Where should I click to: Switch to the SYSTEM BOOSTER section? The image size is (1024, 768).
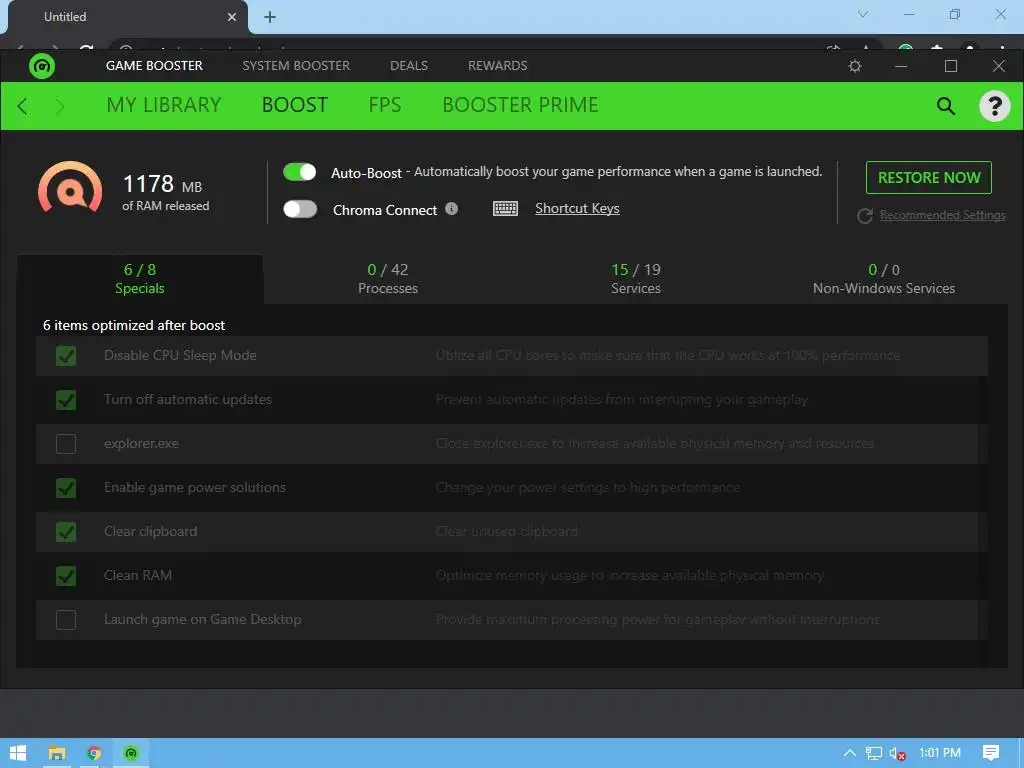[x=296, y=66]
